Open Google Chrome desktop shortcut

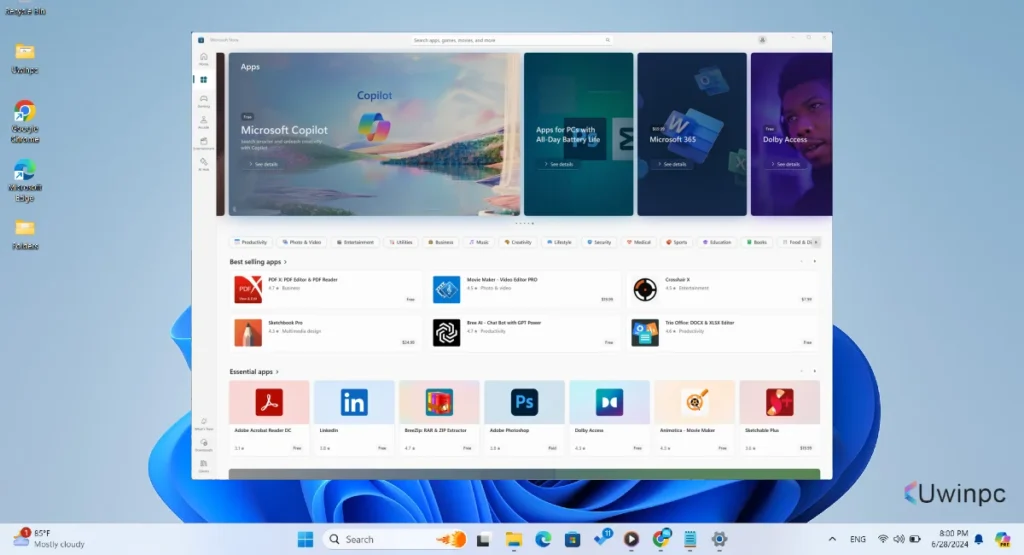pyautogui.click(x=25, y=122)
